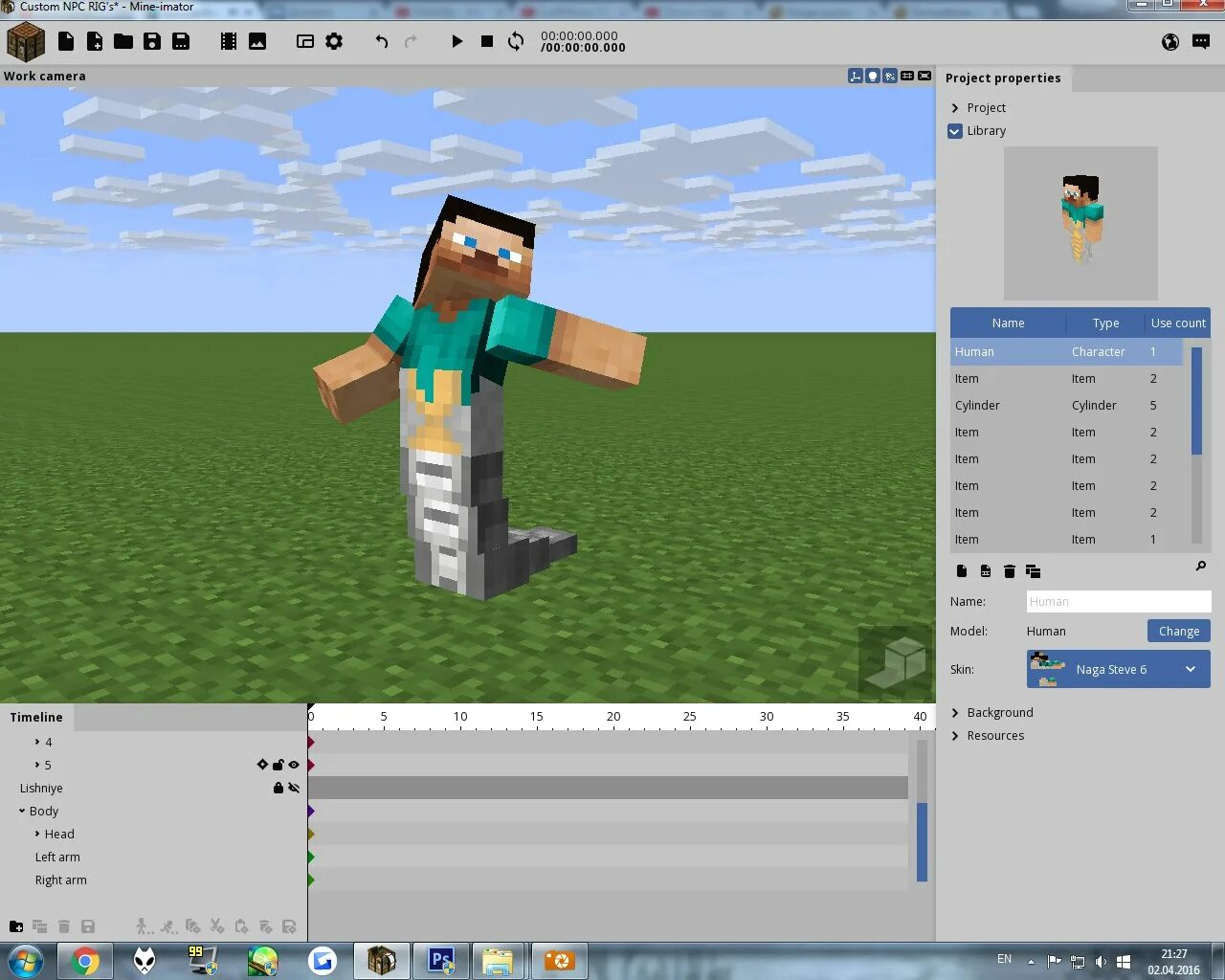This screenshot has height=980, width=1225.
Task: Delete library item with trash icon
Action: [1009, 571]
